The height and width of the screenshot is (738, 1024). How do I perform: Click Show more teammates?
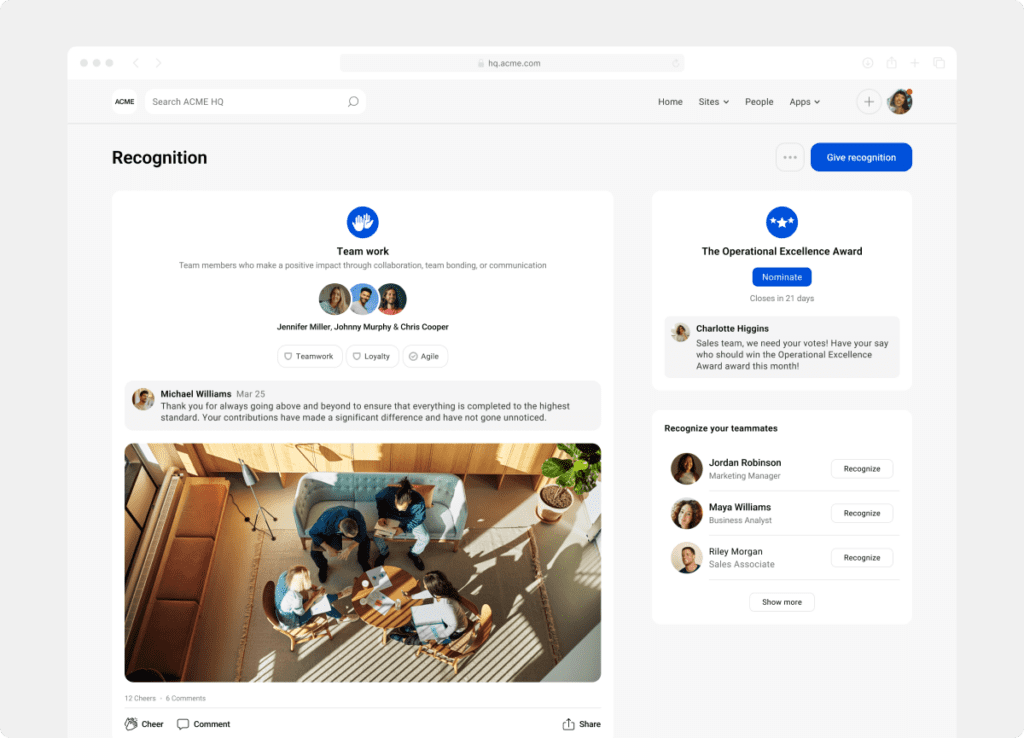coord(782,602)
